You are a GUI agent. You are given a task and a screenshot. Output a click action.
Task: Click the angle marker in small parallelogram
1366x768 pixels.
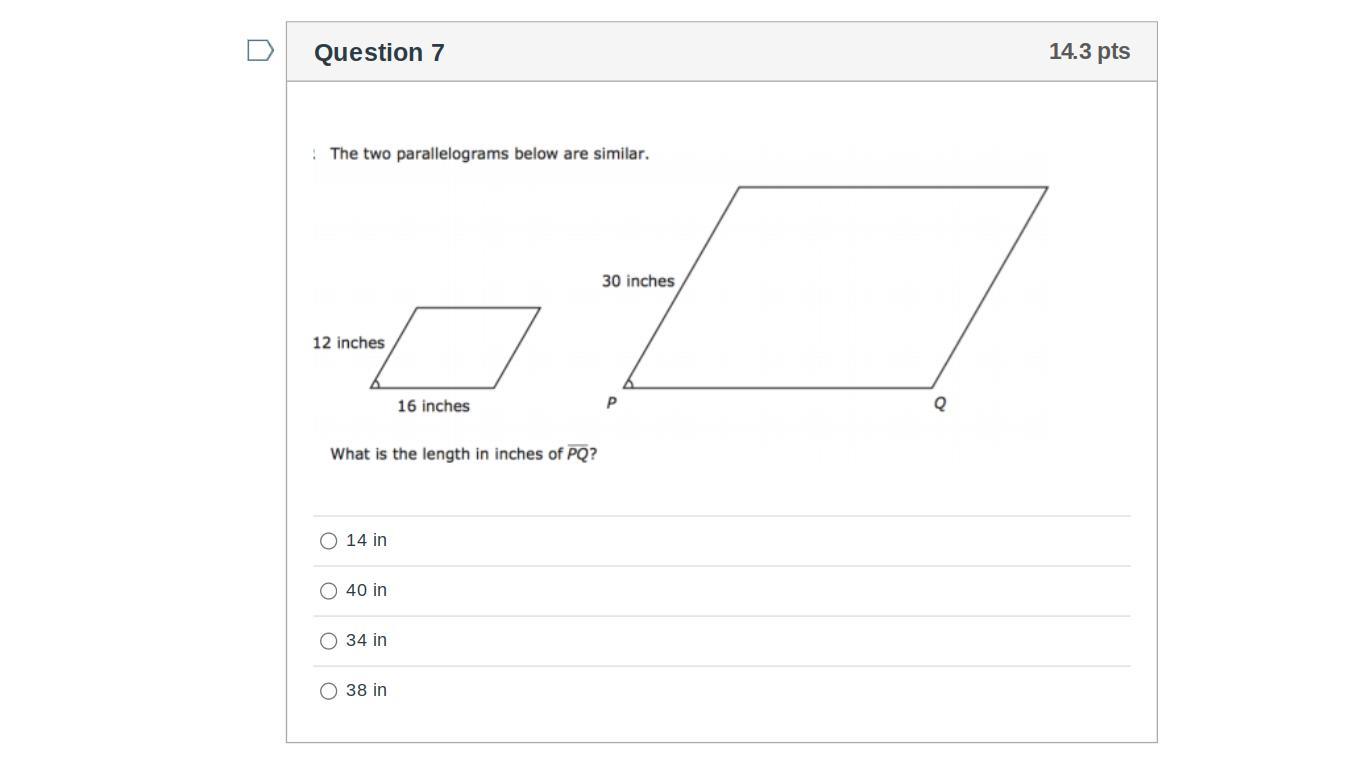376,383
